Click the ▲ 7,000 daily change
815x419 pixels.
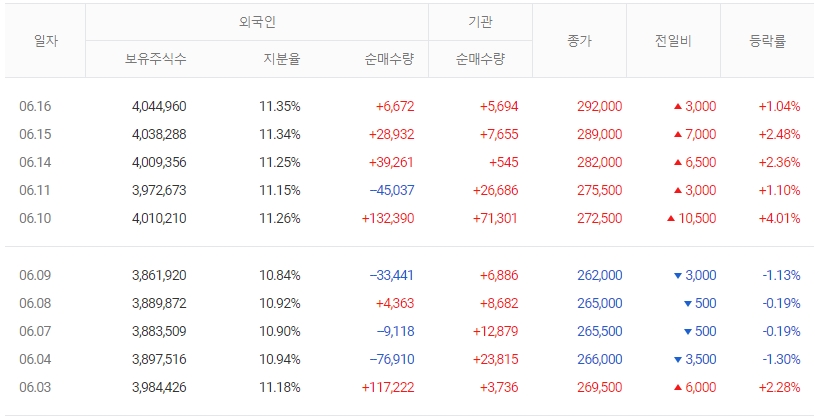(695, 135)
